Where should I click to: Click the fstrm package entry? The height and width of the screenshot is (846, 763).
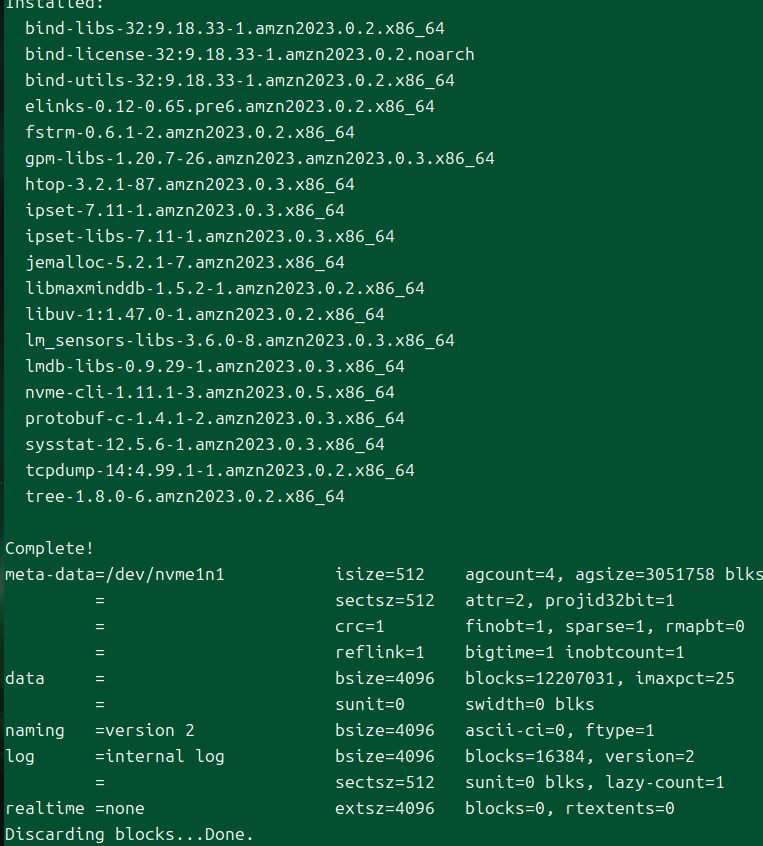pos(190,132)
